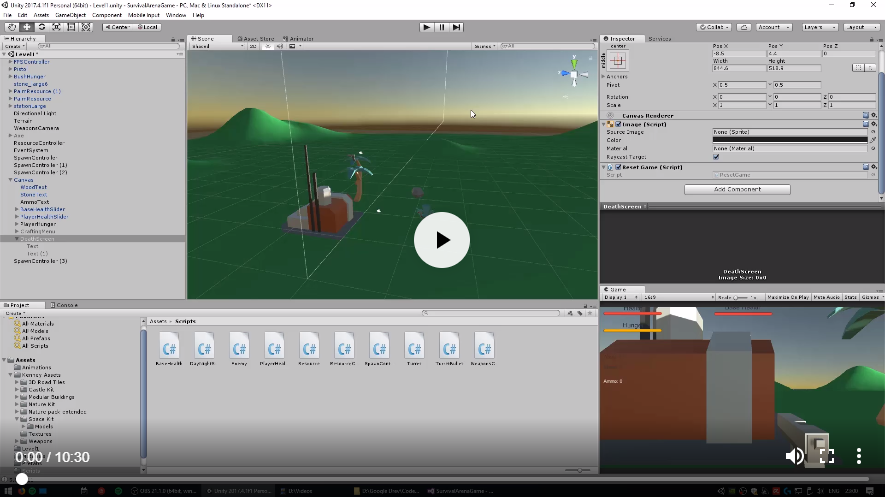Toggle scene audio speaker icon

(280, 46)
